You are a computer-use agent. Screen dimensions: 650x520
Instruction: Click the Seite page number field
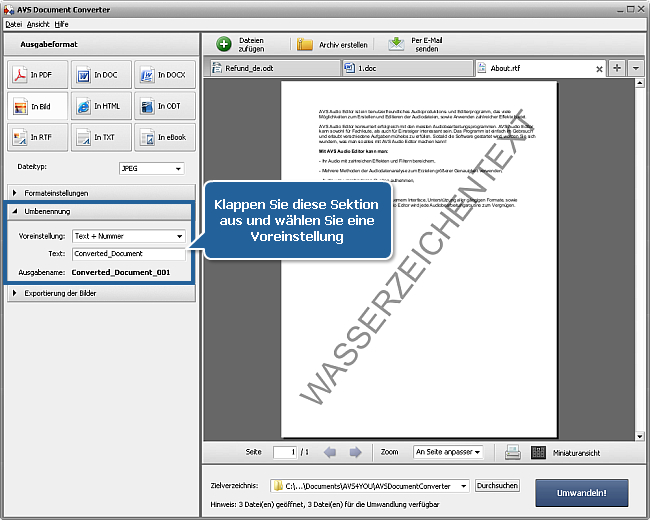click(x=285, y=452)
